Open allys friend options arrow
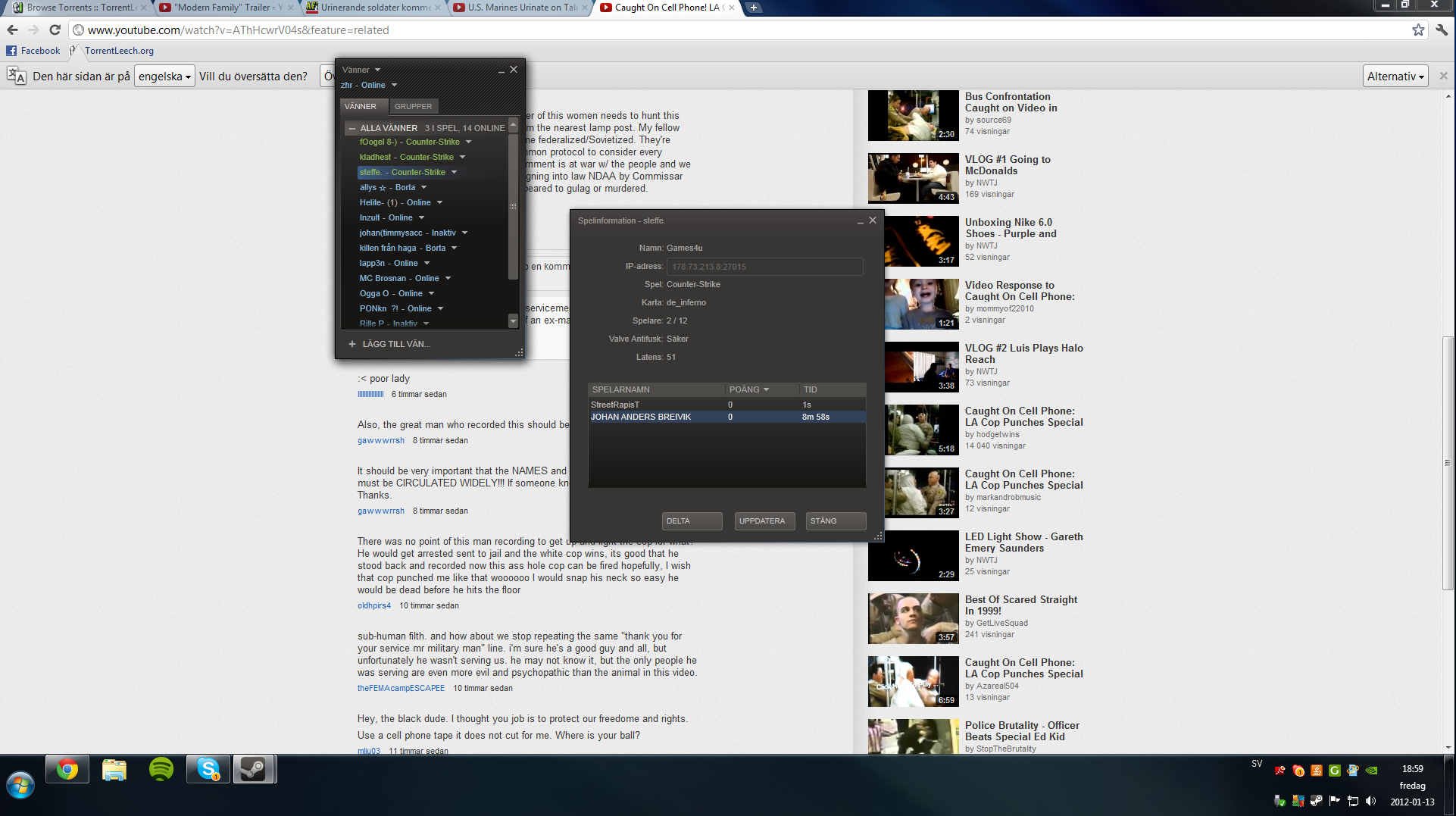Screen dimensions: 1456x816 [x=423, y=187]
